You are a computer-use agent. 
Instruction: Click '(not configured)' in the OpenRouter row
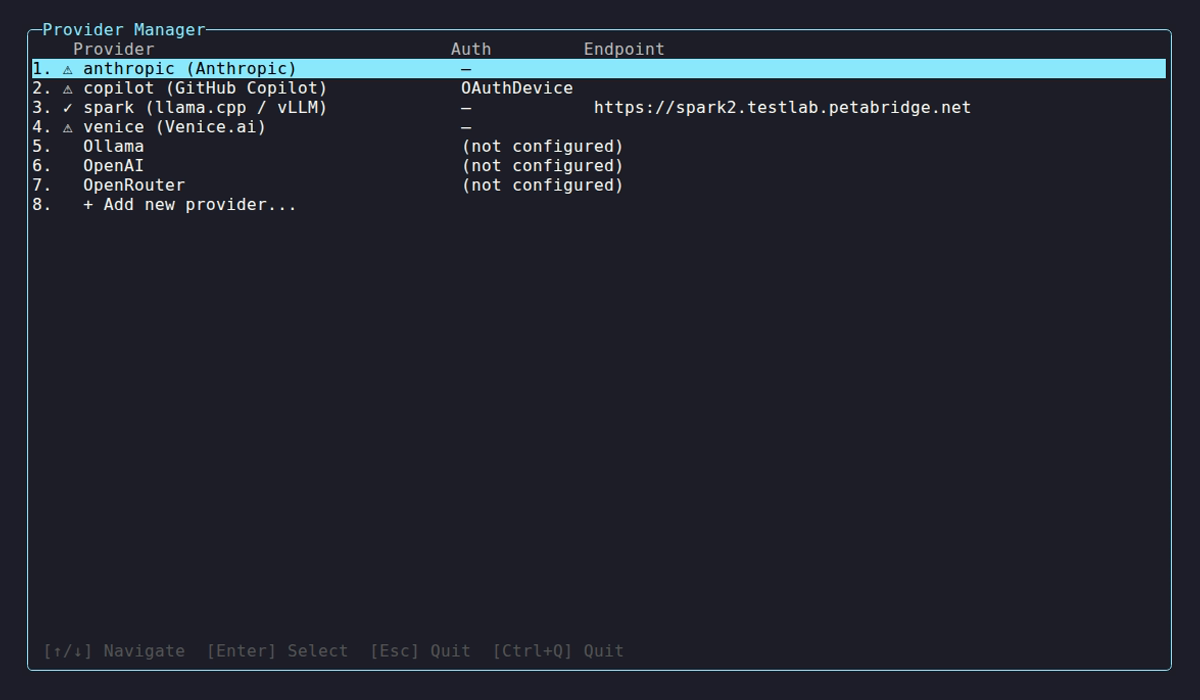542,185
